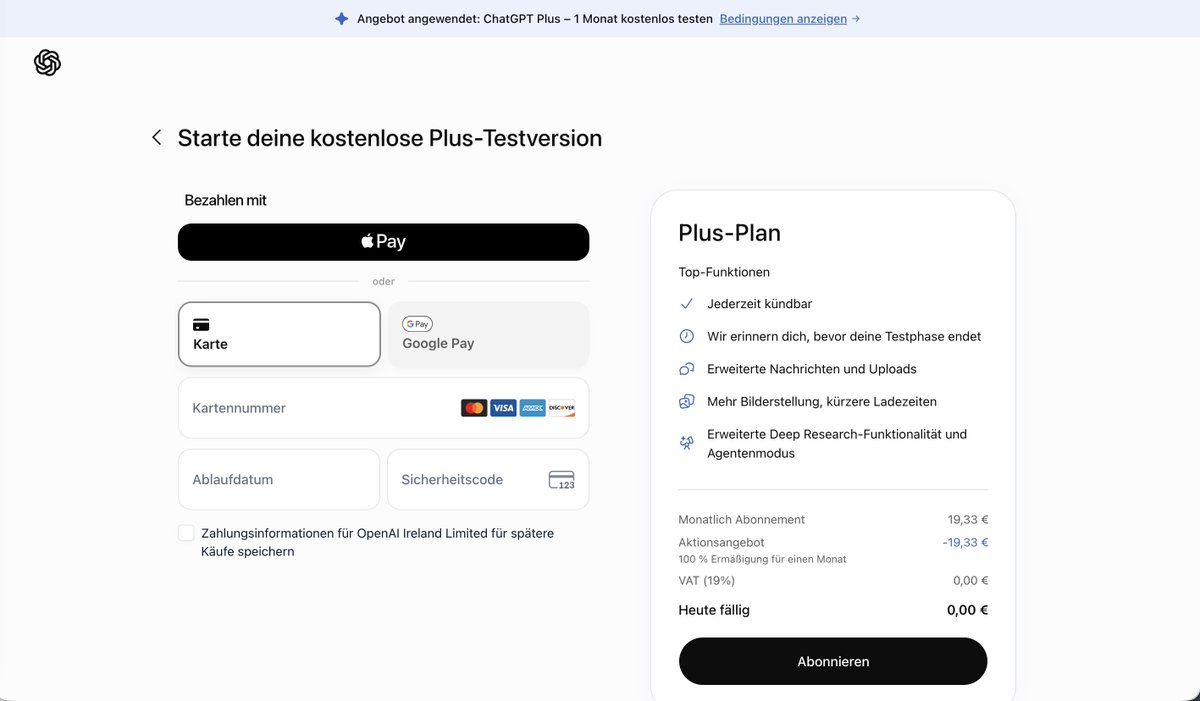Focus the Kartennummer input field
1200x701 pixels.
pyautogui.click(x=383, y=408)
